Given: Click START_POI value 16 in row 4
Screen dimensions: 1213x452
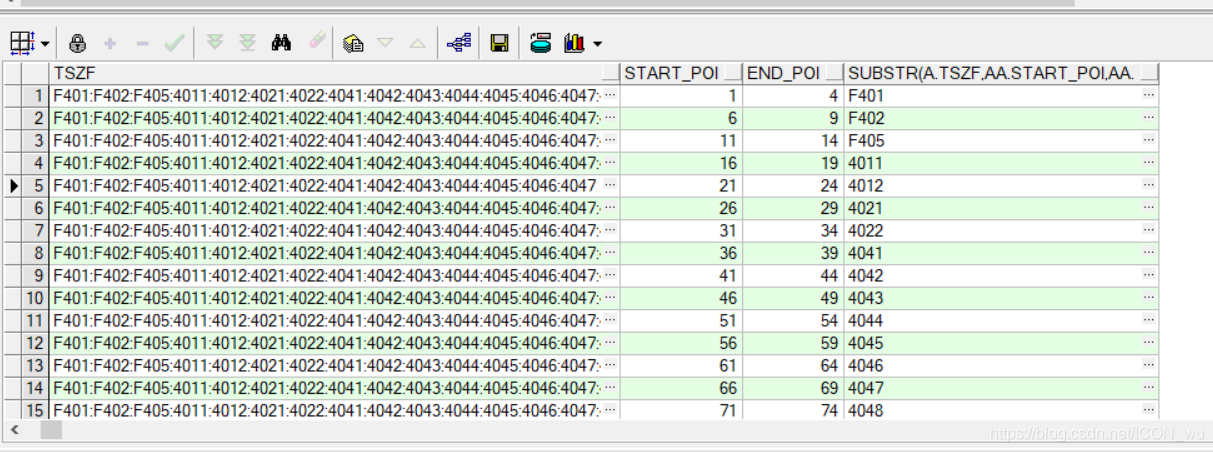Looking at the screenshot, I should 682,163.
